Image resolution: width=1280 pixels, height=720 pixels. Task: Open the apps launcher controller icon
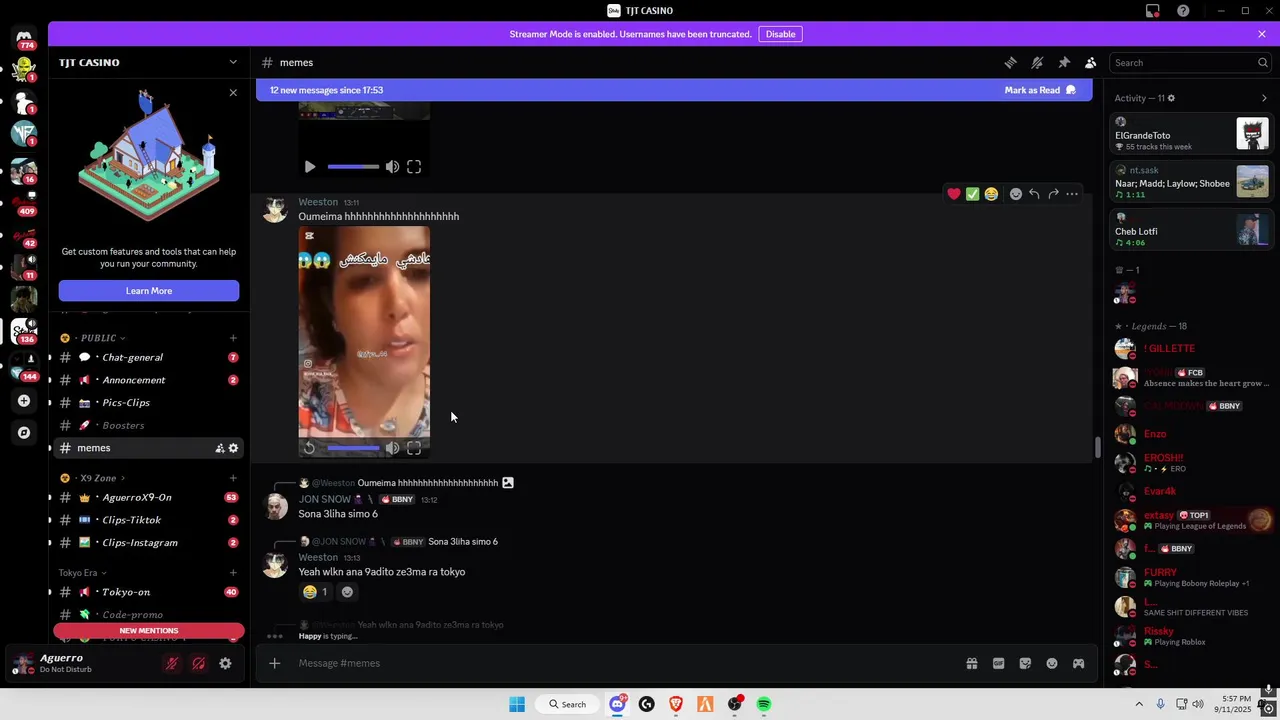click(x=1078, y=663)
